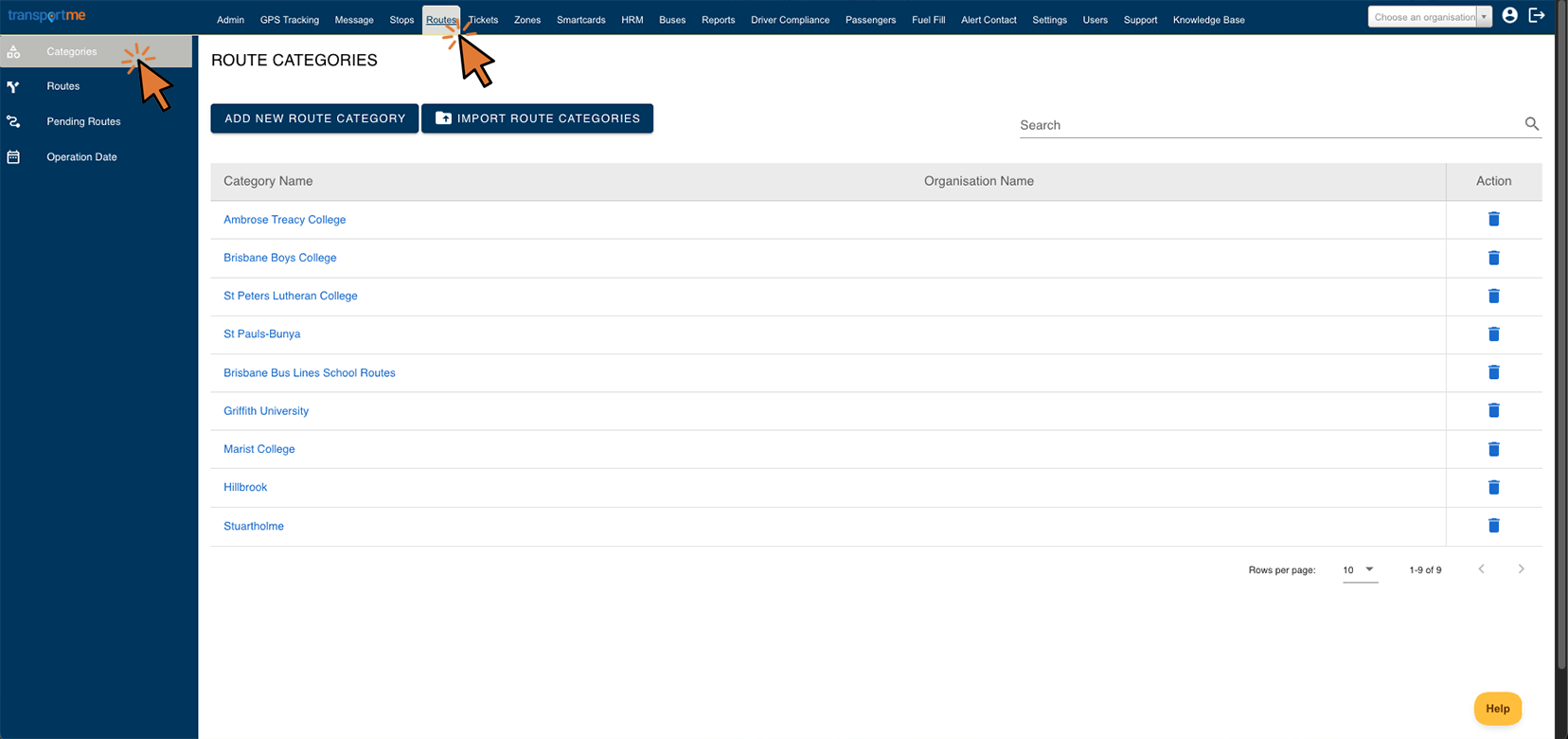Viewport: 1568px width, 739px height.
Task: Click the search magnifier icon
Action: coord(1531,124)
